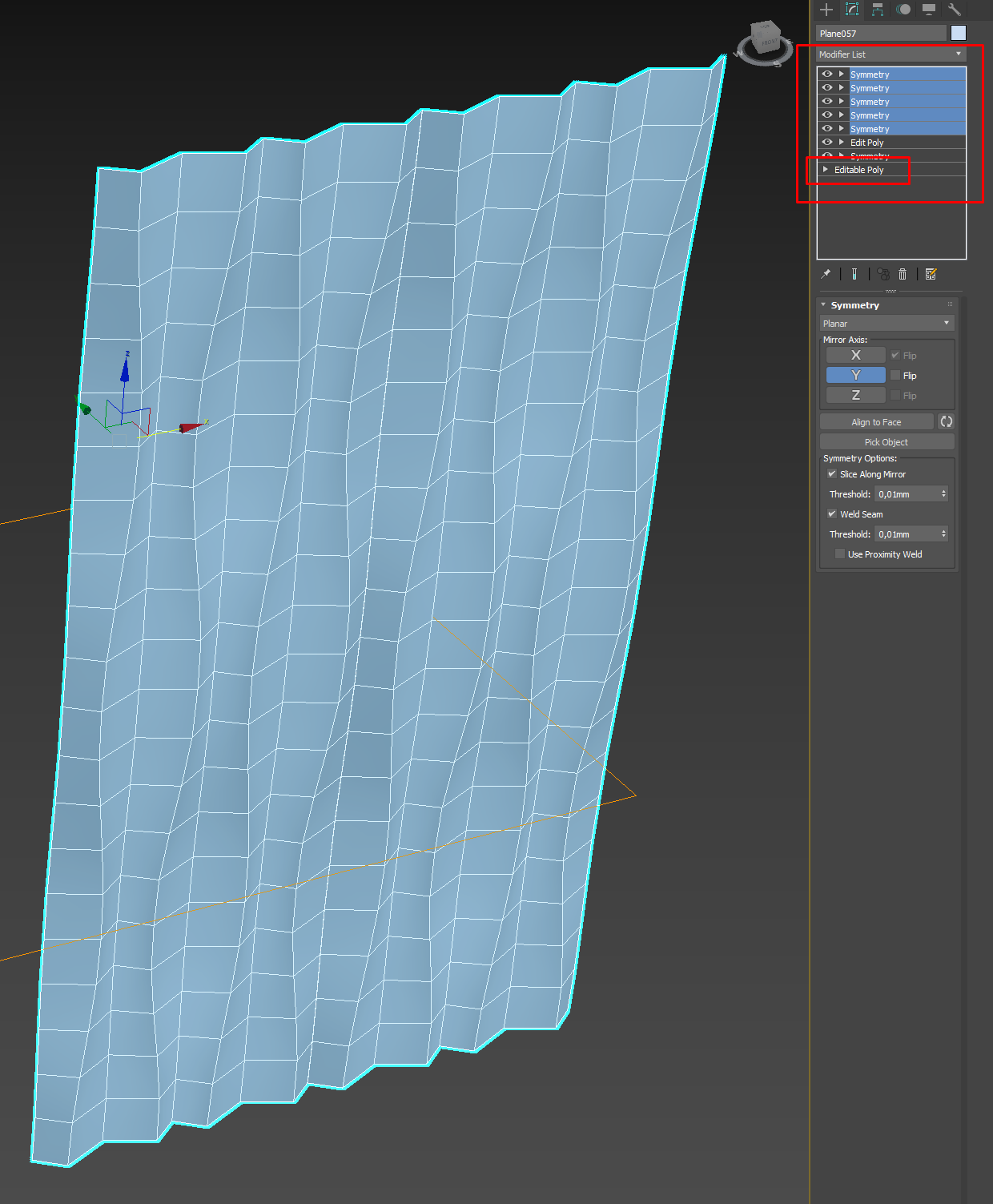Open Configure Modifier Sets icon
The width and height of the screenshot is (993, 1204).
(x=931, y=274)
